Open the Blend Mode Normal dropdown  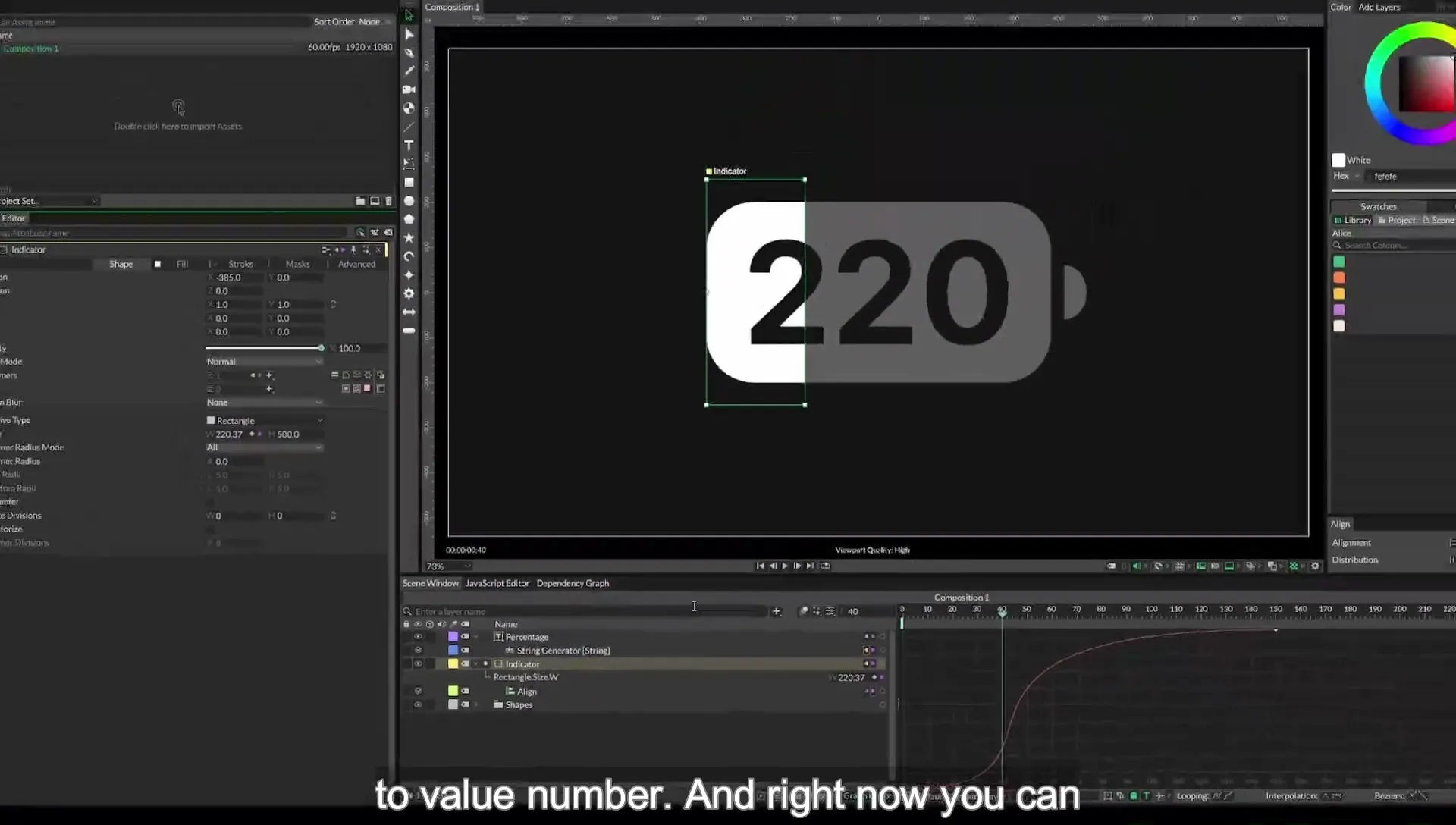click(264, 362)
